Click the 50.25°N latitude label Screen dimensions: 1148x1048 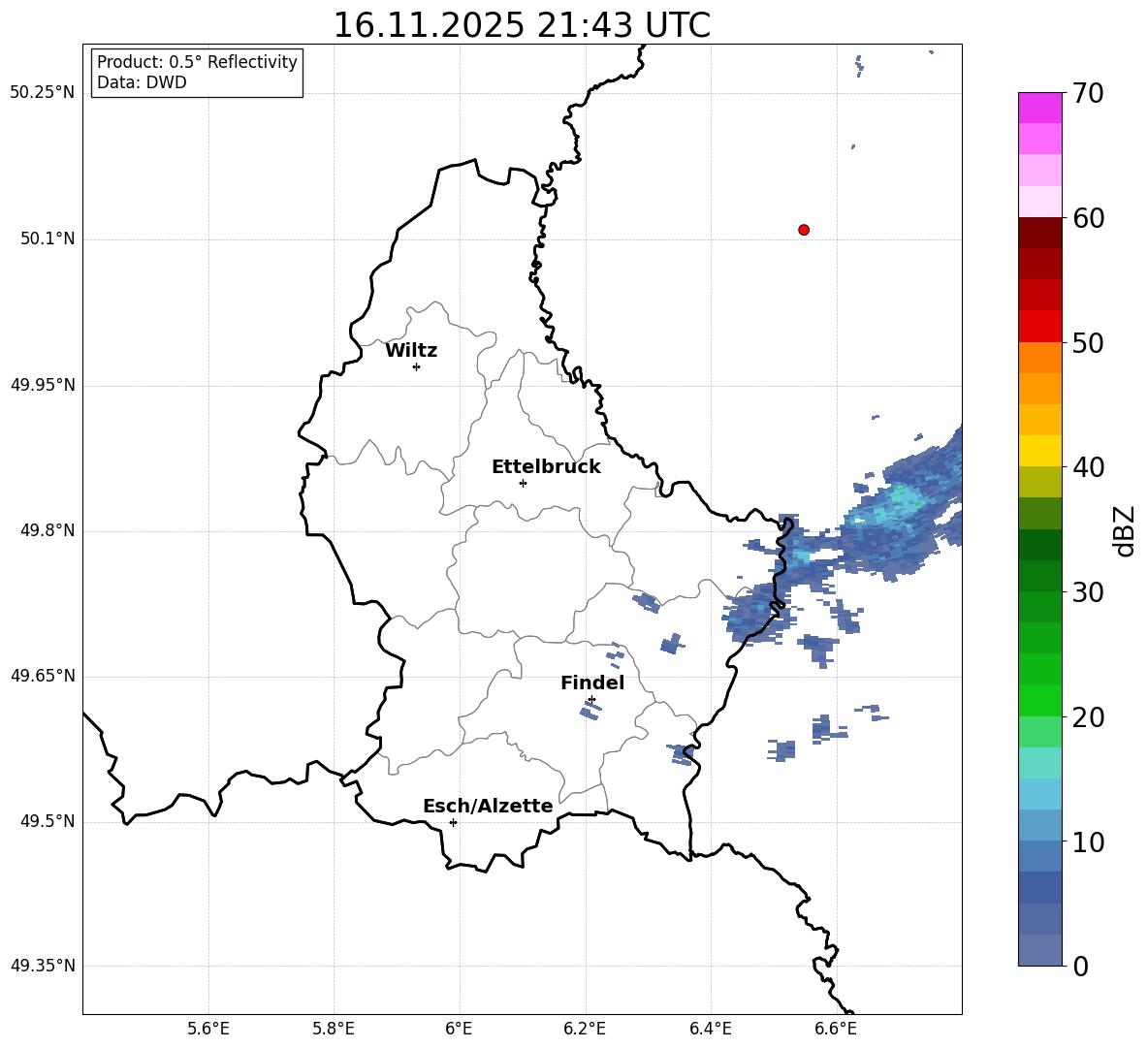point(43,93)
